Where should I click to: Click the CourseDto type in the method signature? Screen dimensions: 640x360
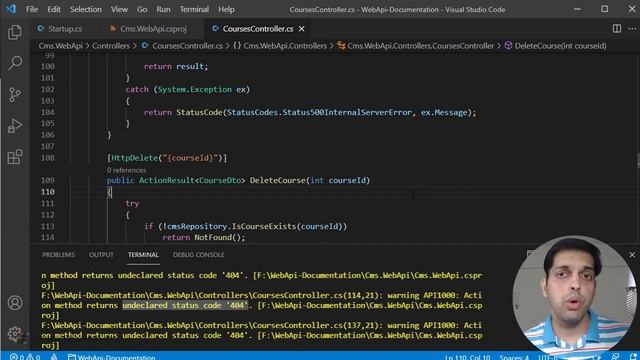[x=220, y=180]
